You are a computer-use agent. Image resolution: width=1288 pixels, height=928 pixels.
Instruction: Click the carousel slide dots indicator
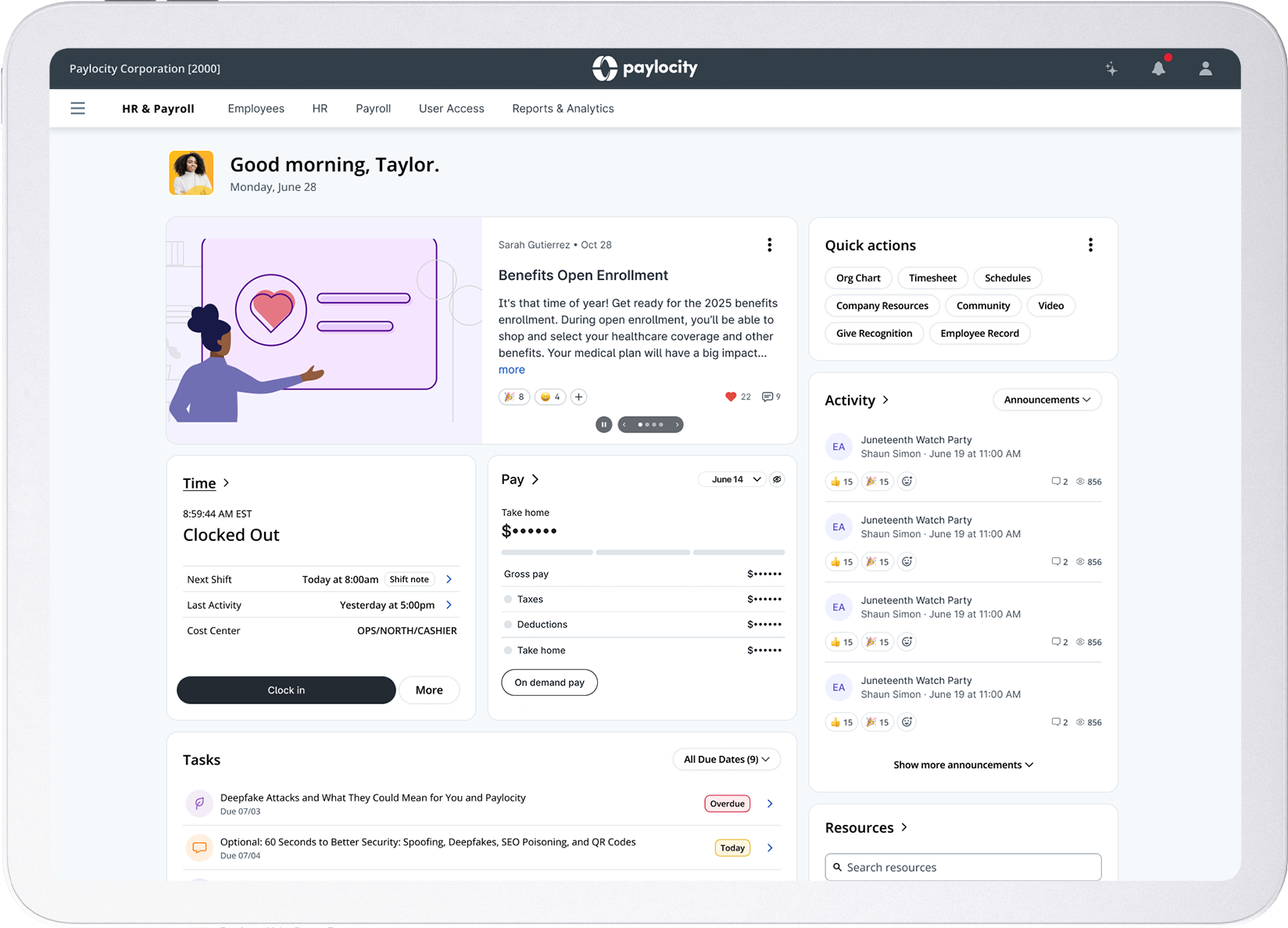[x=650, y=425]
